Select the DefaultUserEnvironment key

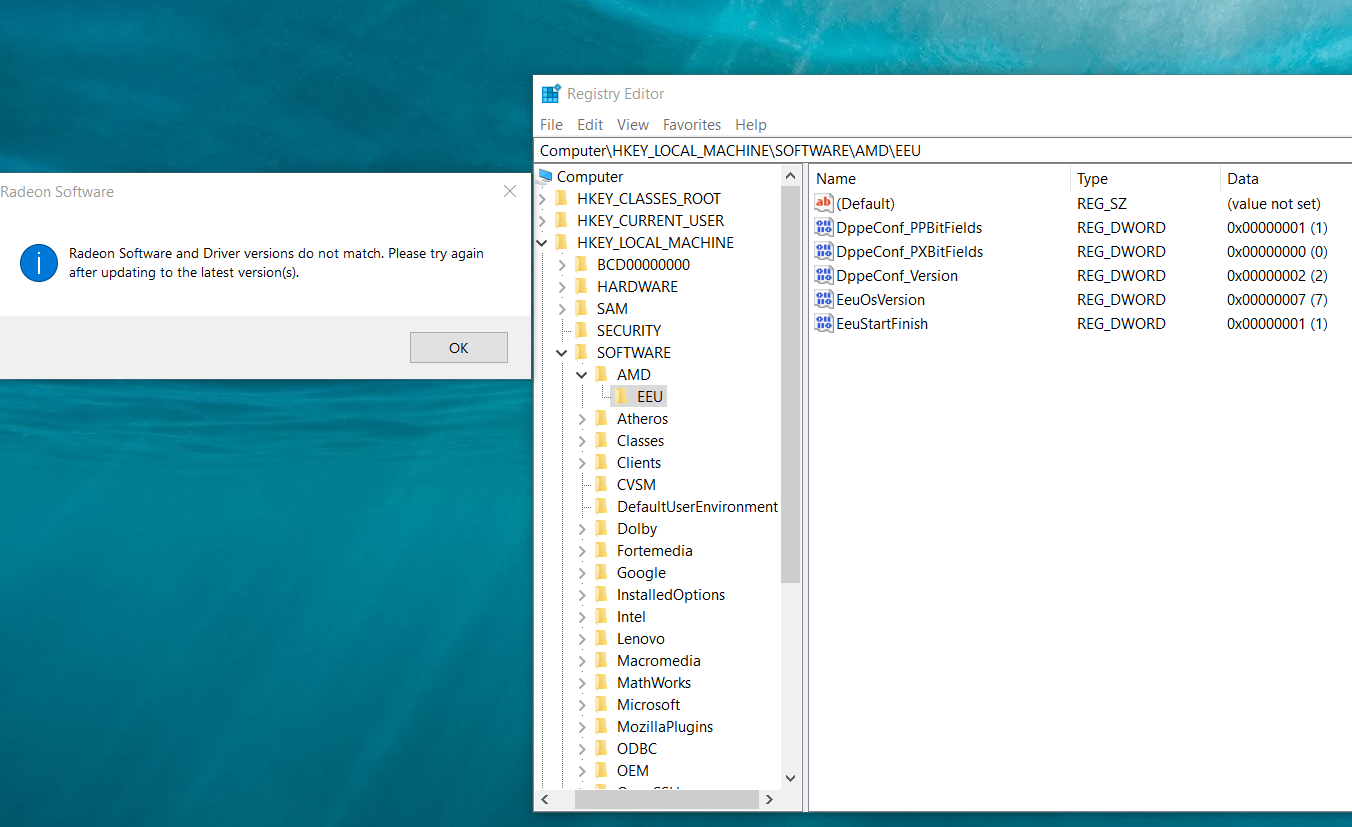pos(697,506)
